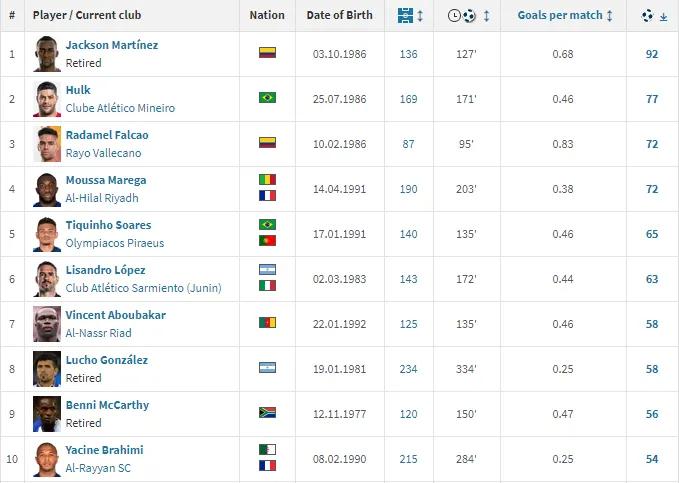Open Radamel Falcao's player profile
This screenshot has width=679, height=483.
107,135
